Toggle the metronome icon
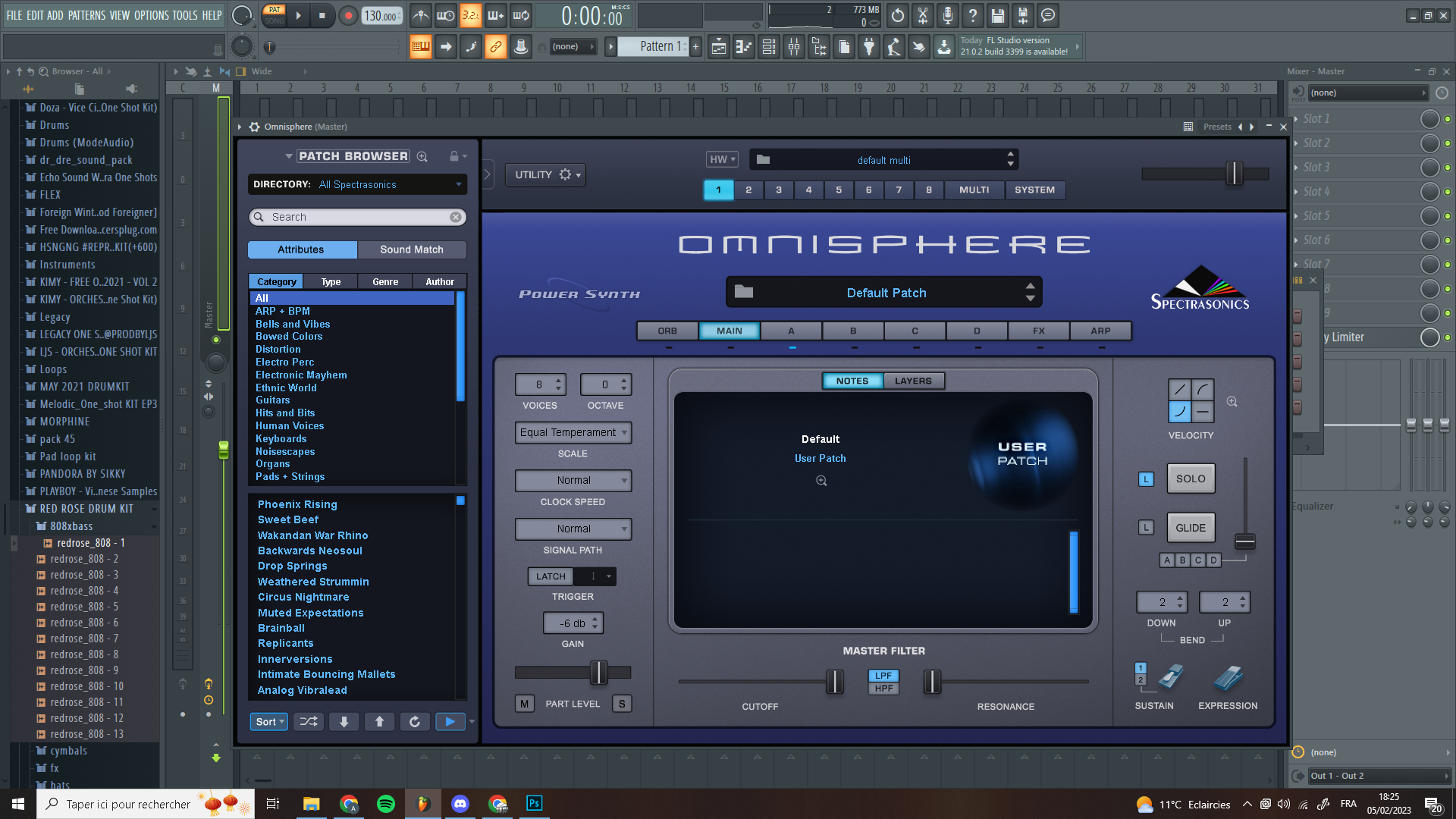Viewport: 1456px width, 819px height. 421,15
